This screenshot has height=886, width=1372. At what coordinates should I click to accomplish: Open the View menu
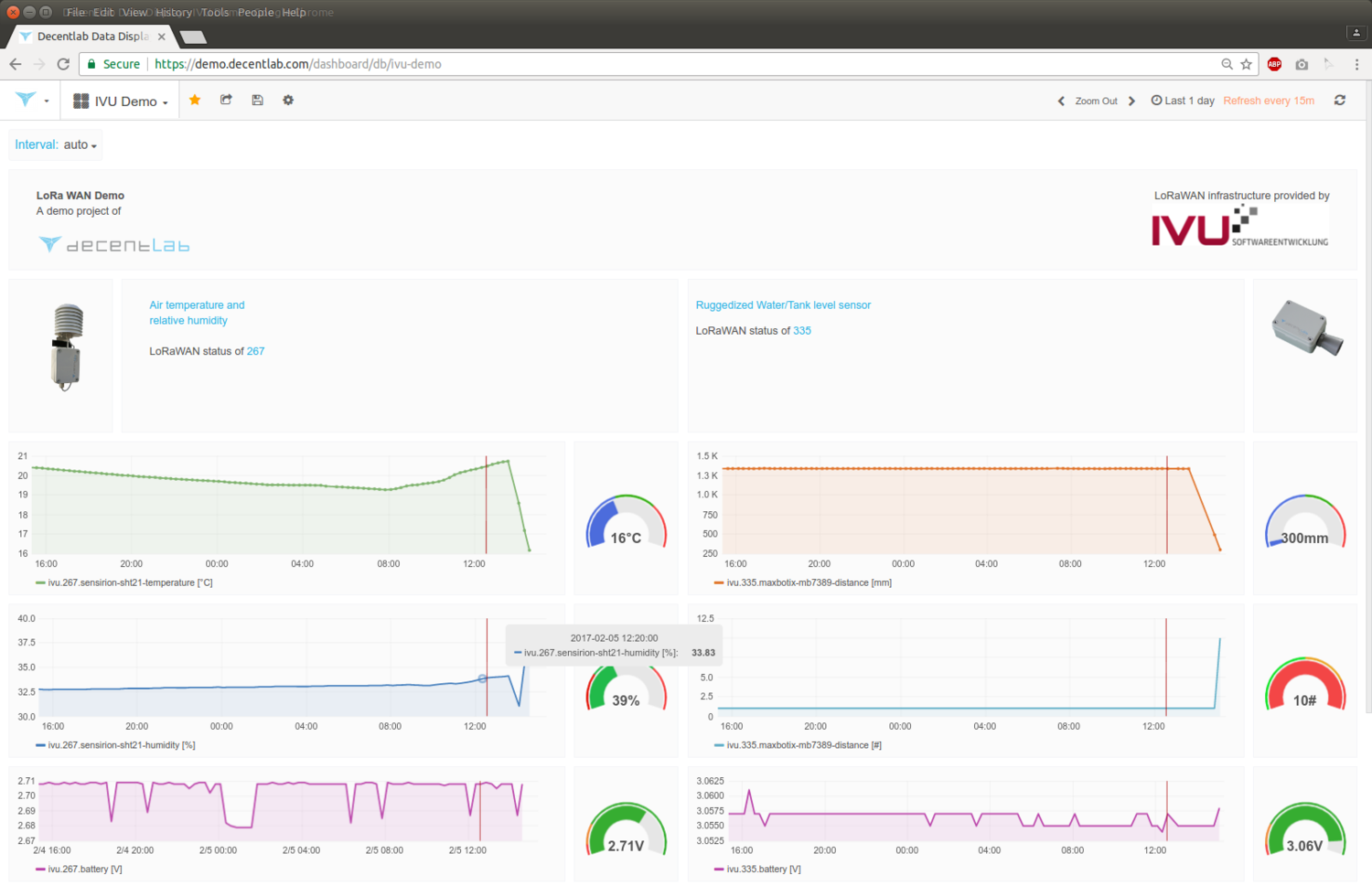pos(134,12)
